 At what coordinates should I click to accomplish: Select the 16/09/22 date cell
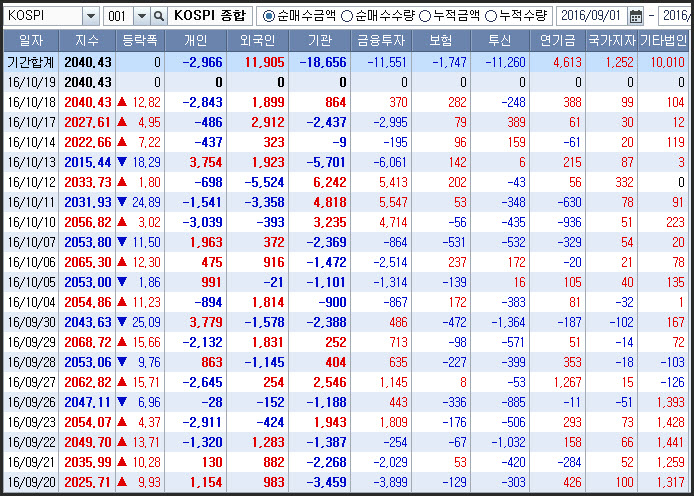(31, 442)
